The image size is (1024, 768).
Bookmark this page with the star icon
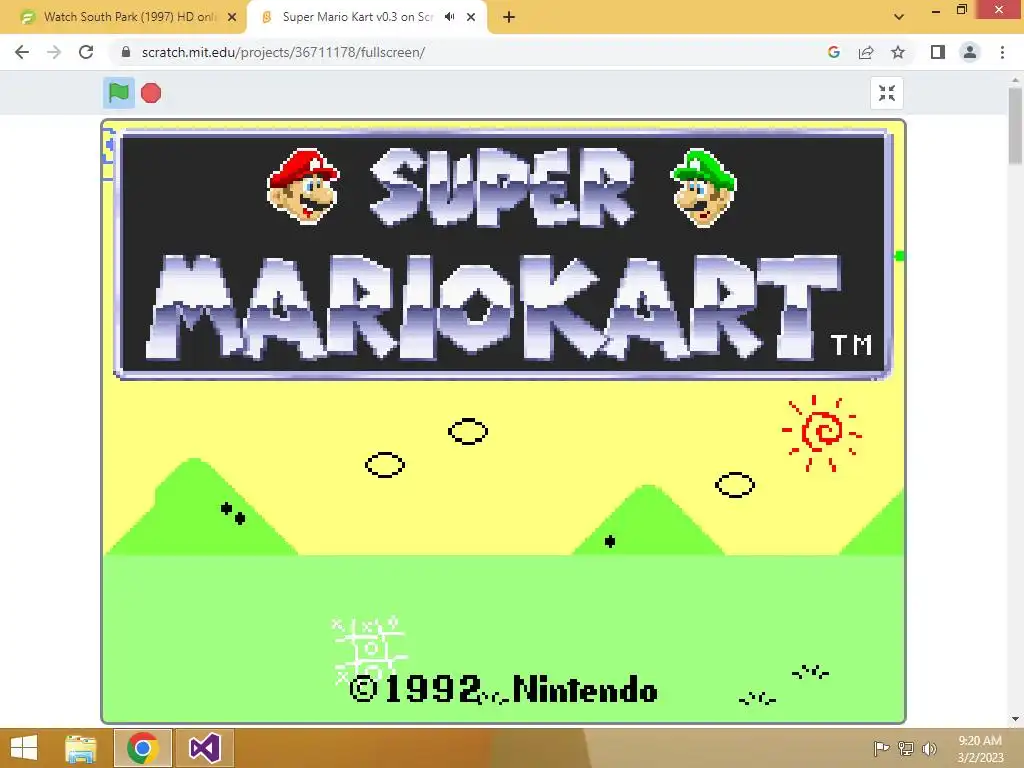pos(898,52)
